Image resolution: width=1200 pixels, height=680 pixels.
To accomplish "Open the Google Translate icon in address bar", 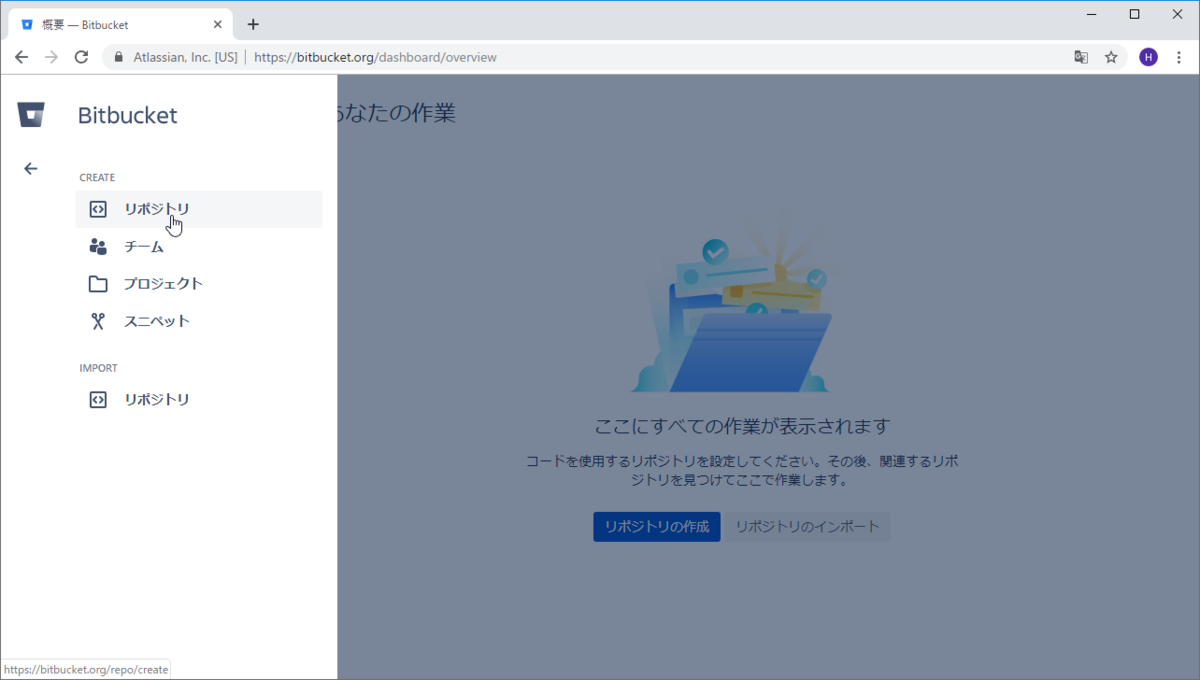I will [x=1080, y=57].
